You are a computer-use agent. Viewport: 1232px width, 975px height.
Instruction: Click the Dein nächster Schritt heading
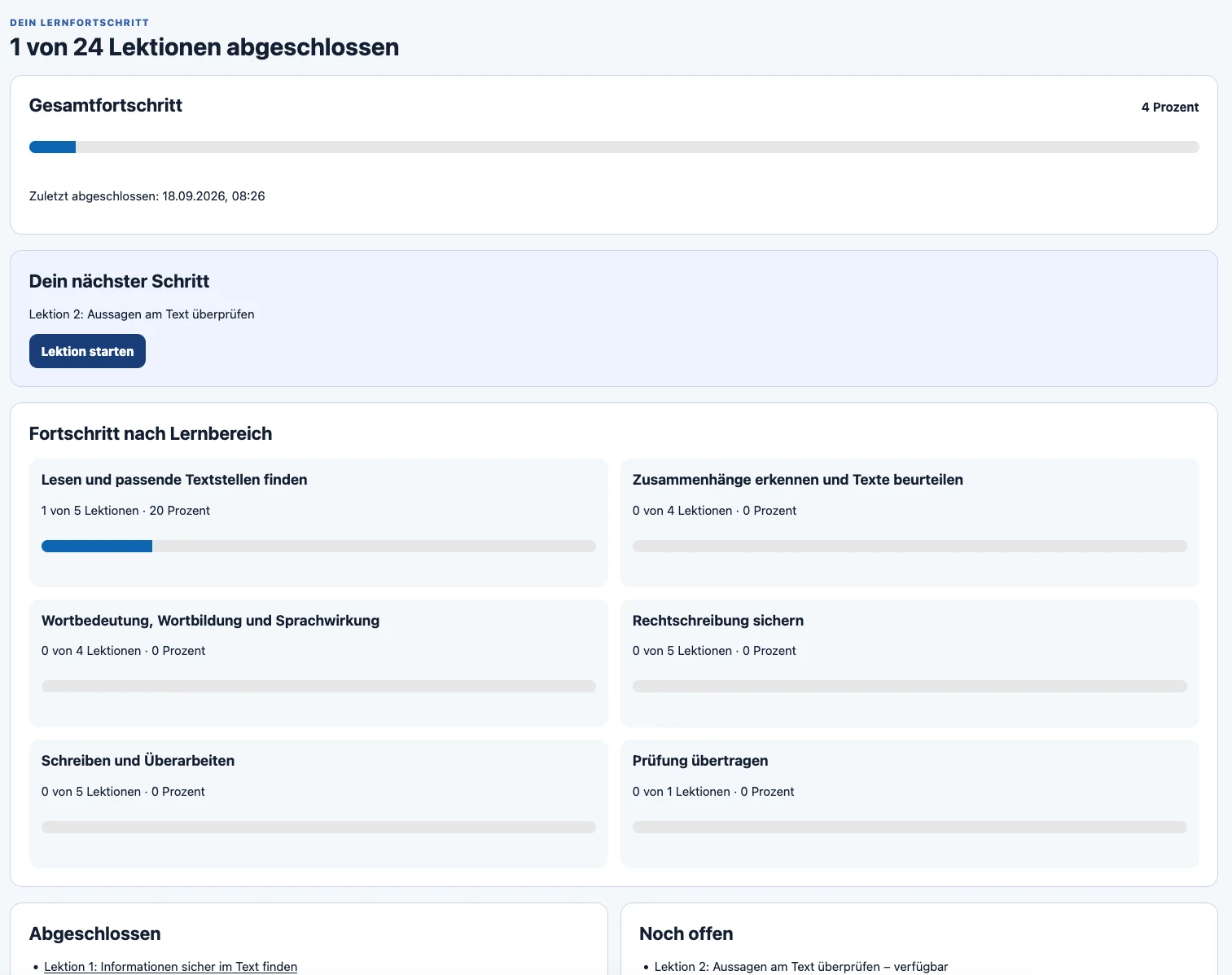point(119,281)
